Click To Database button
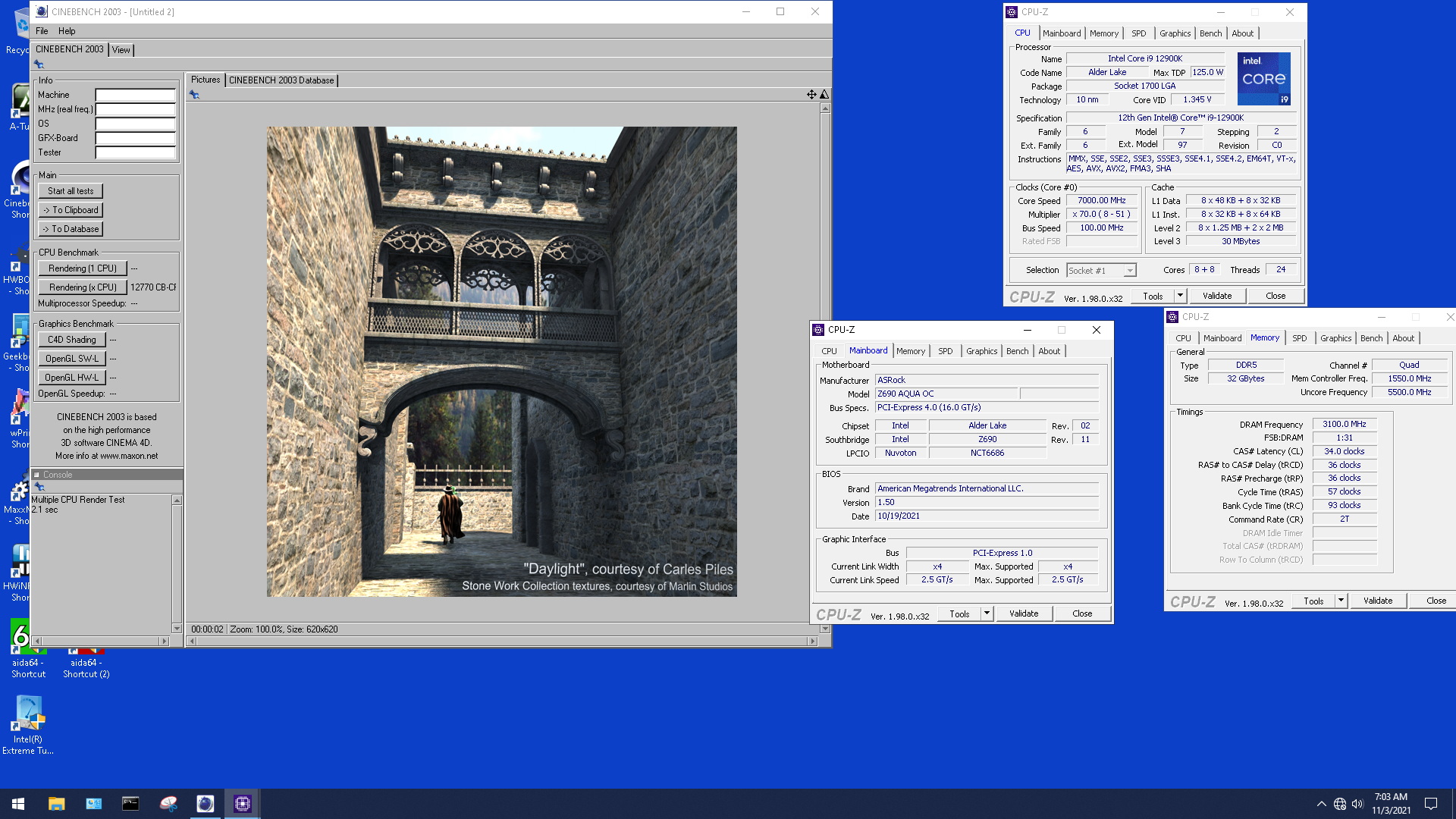Image resolution: width=1456 pixels, height=819 pixels. (x=71, y=229)
